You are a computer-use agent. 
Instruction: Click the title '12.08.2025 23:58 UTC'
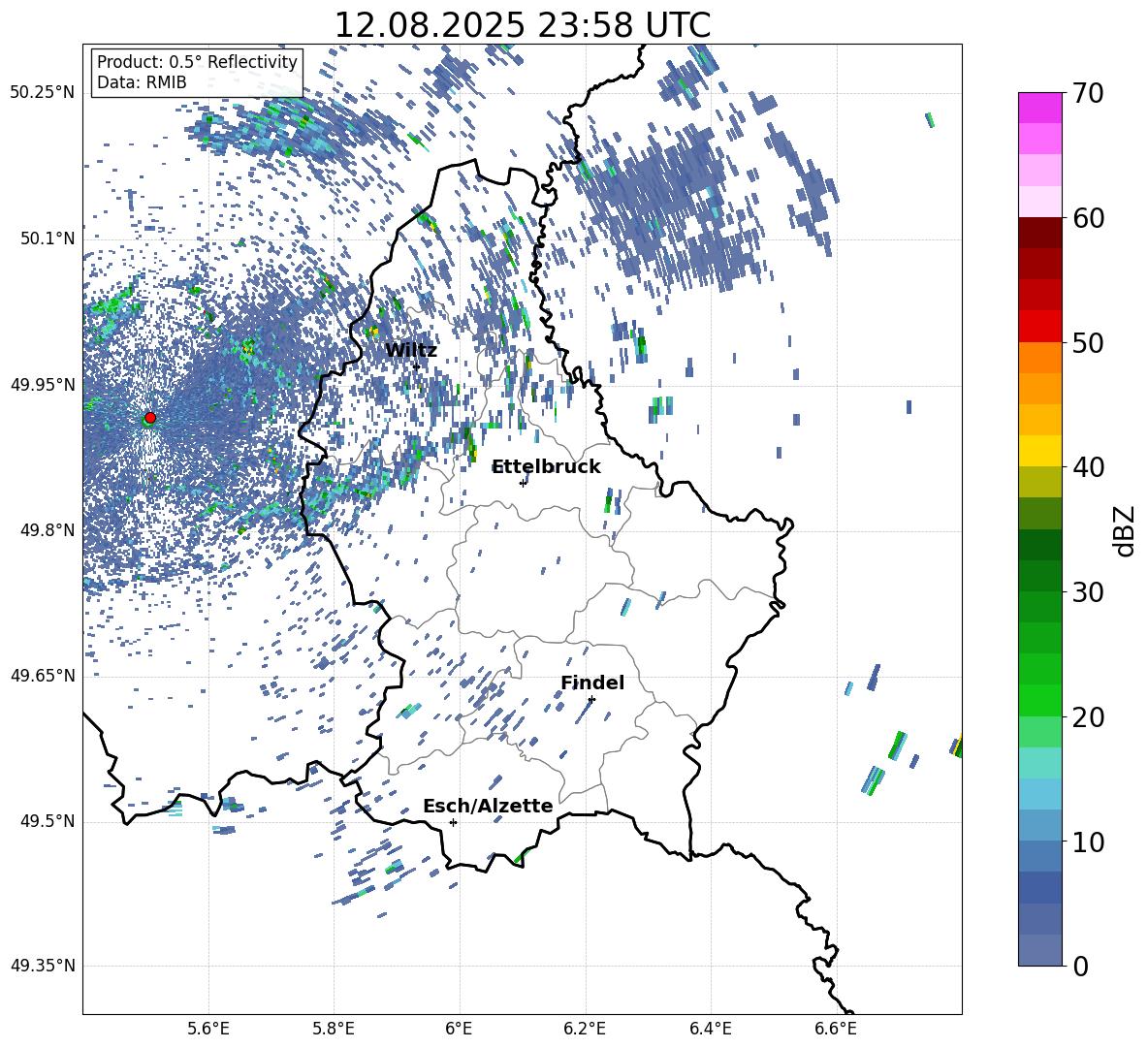coord(523,25)
